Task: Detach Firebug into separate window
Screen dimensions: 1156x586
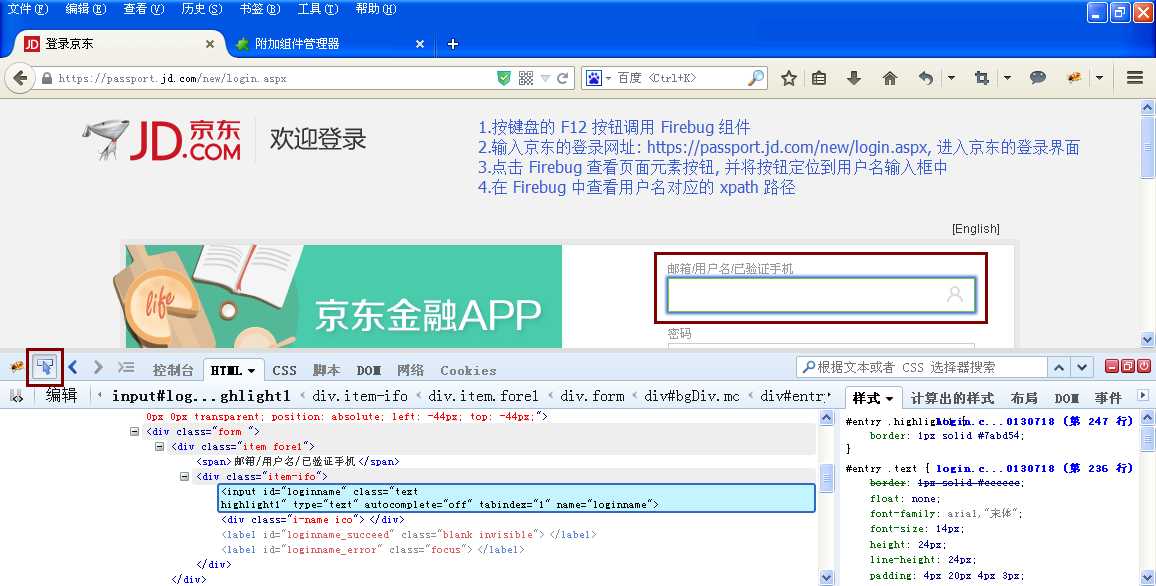Action: point(1127,366)
